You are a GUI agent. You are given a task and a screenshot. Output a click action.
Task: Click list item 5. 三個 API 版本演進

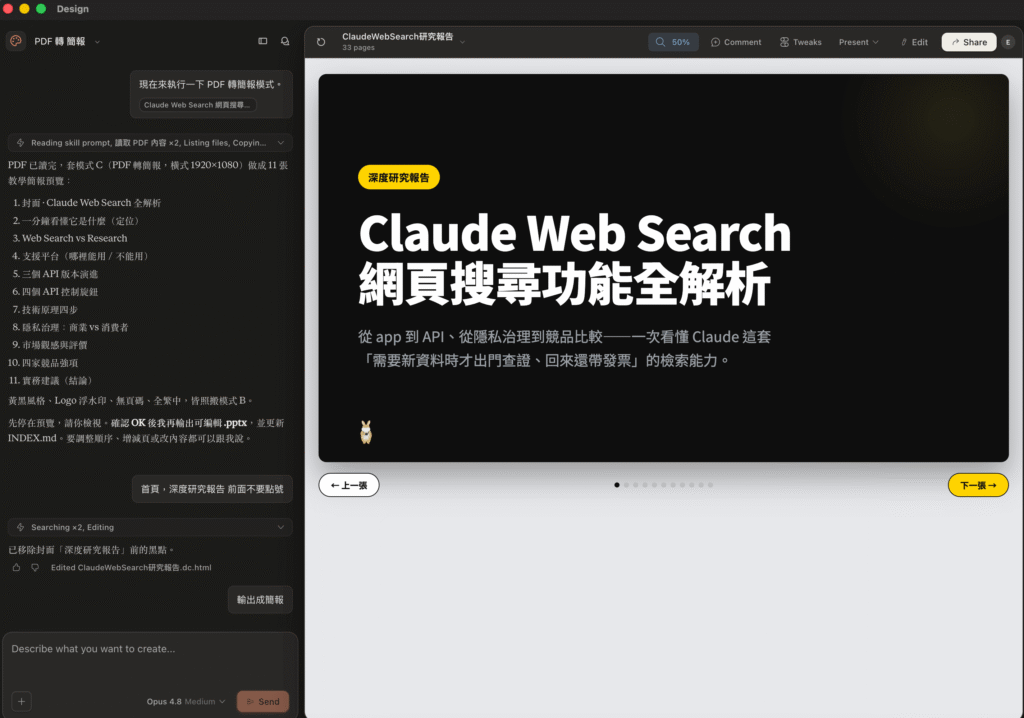55,274
